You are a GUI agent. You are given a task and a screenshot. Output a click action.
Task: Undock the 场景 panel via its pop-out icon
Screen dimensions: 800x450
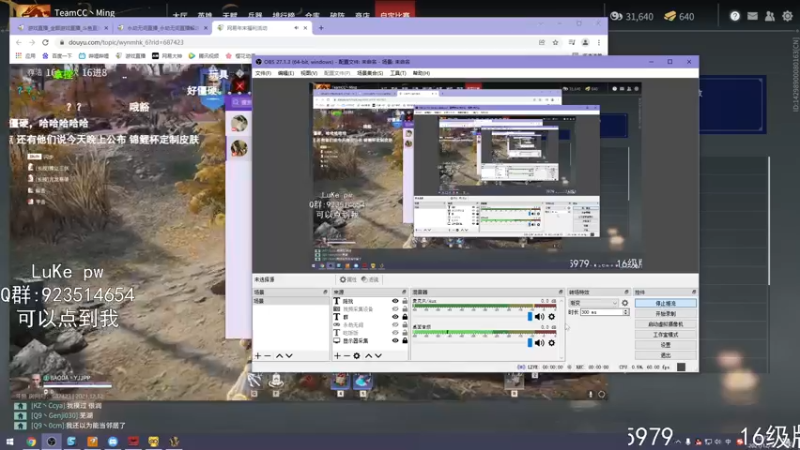325,292
